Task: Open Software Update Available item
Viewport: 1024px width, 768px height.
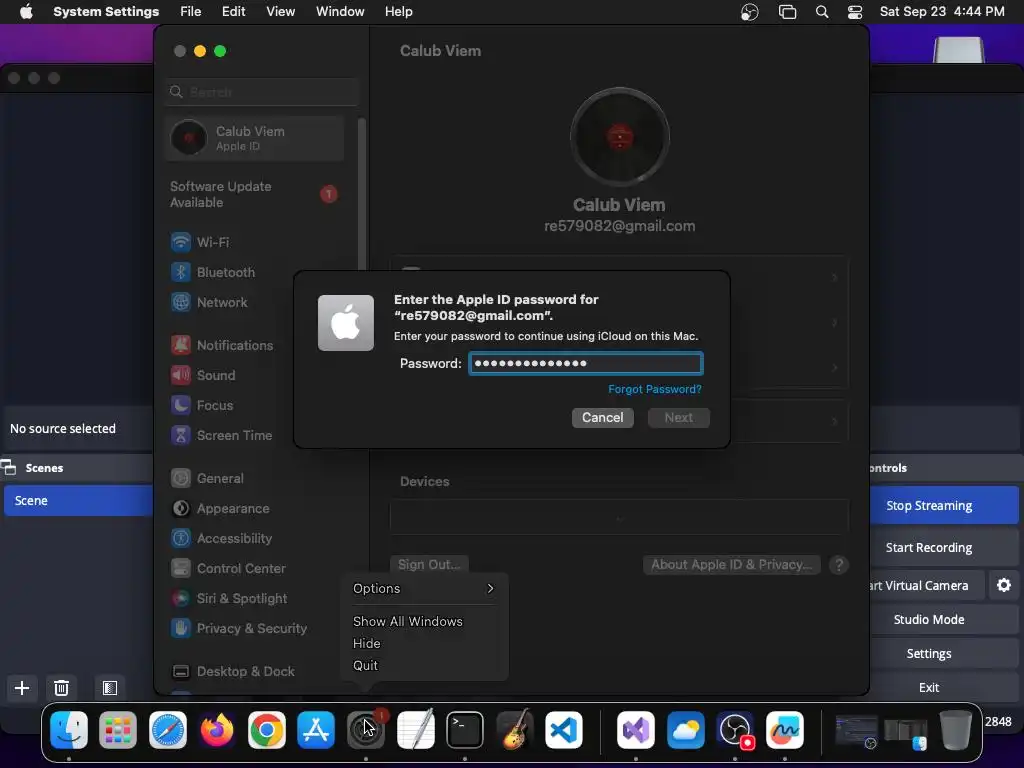Action: (255, 194)
